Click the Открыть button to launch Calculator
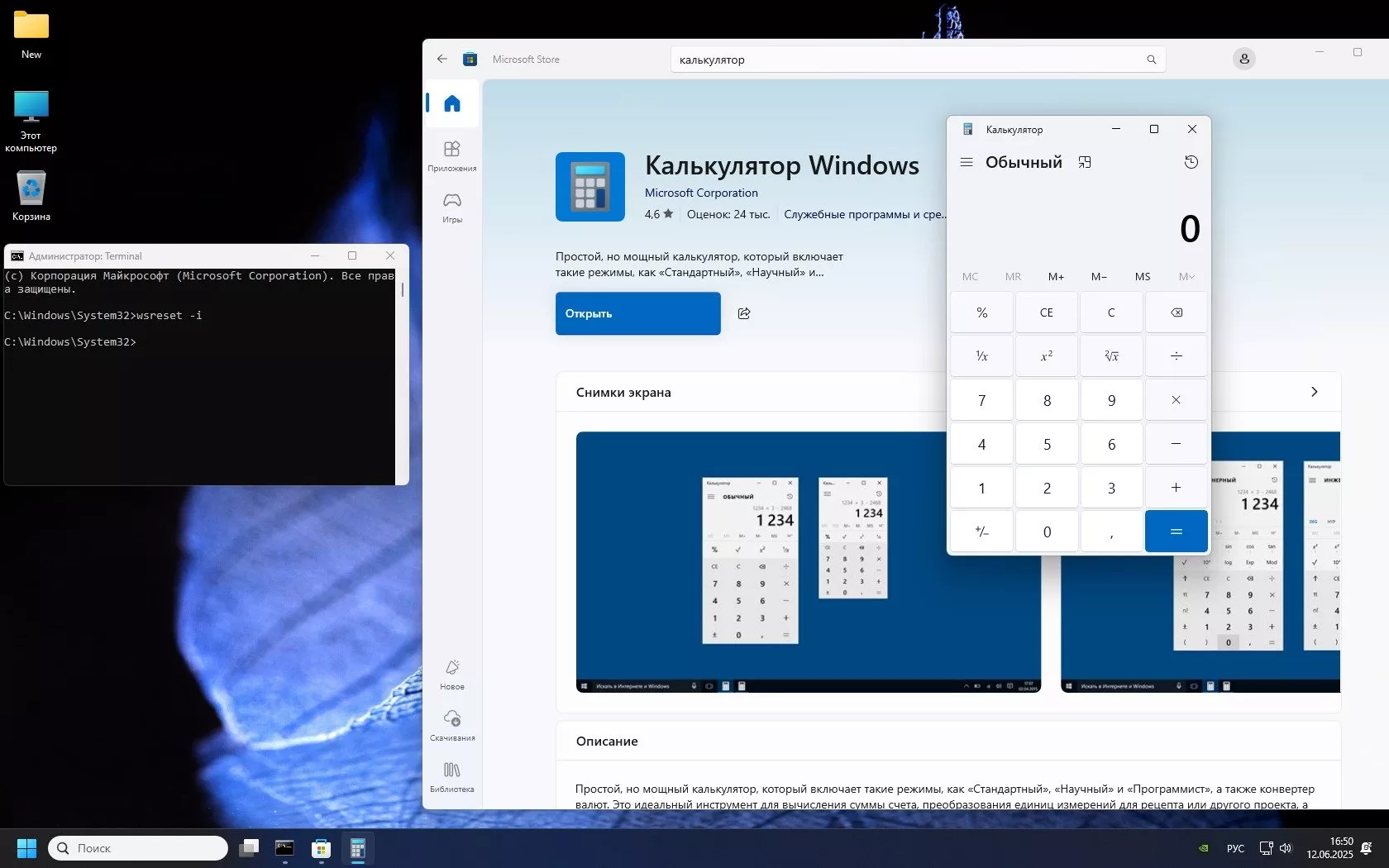The width and height of the screenshot is (1389, 868). (637, 313)
